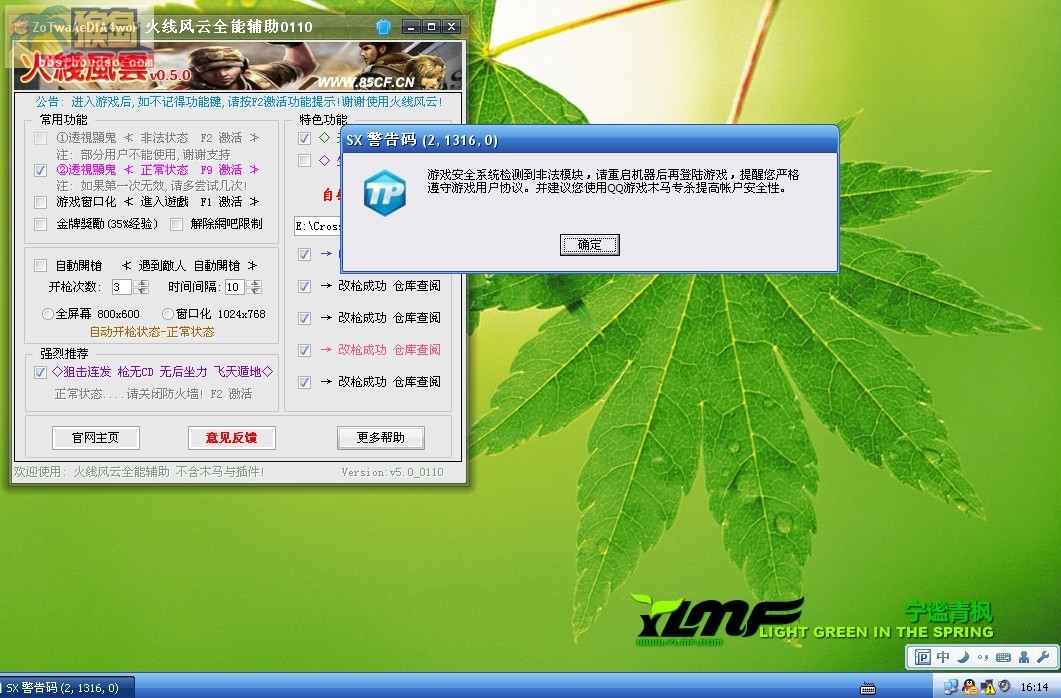Select the 窗口化 1024x768 radio button
The height and width of the screenshot is (698, 1061).
(x=168, y=314)
